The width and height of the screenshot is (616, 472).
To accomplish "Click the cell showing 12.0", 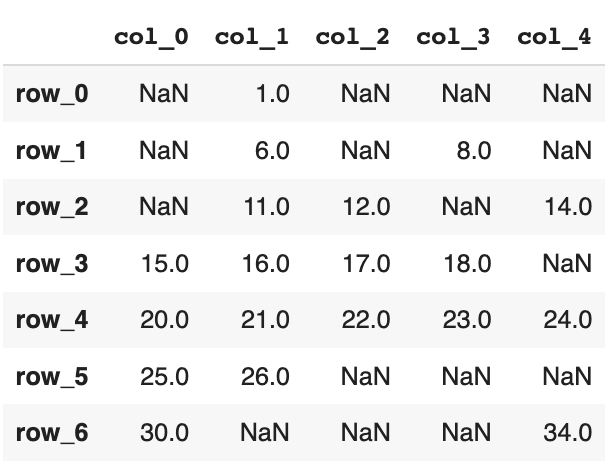I will click(x=366, y=207).
